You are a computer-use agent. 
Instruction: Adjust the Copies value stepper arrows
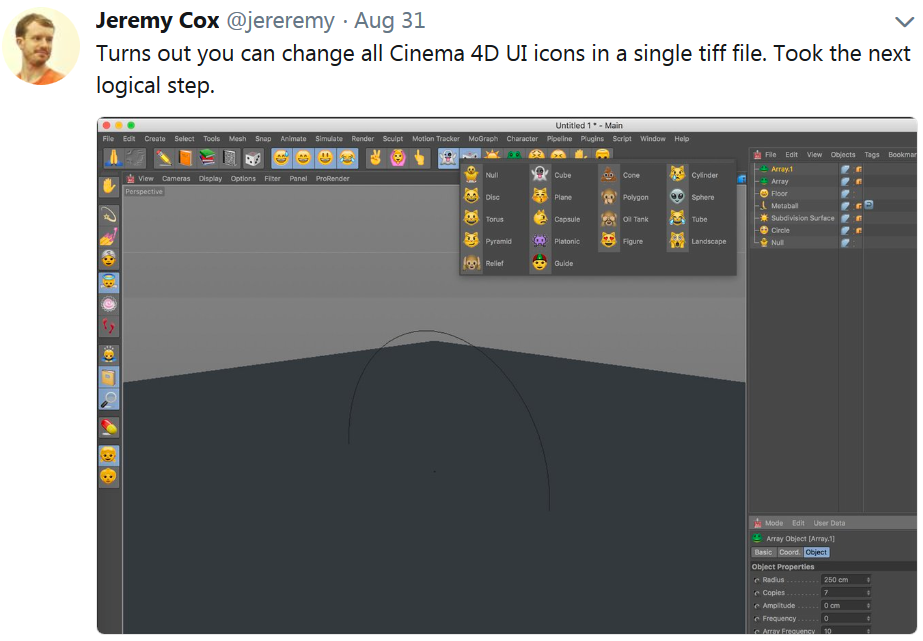[868, 593]
